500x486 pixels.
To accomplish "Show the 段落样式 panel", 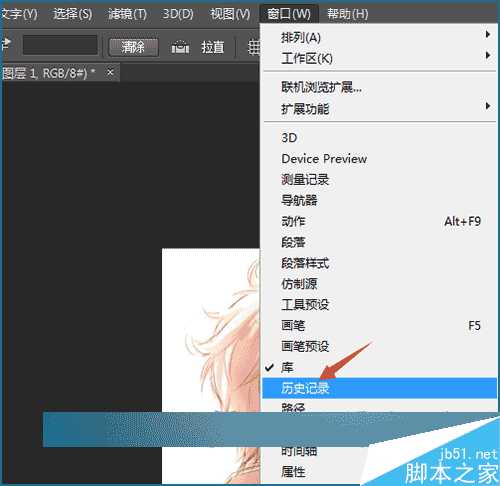I will coord(380,263).
